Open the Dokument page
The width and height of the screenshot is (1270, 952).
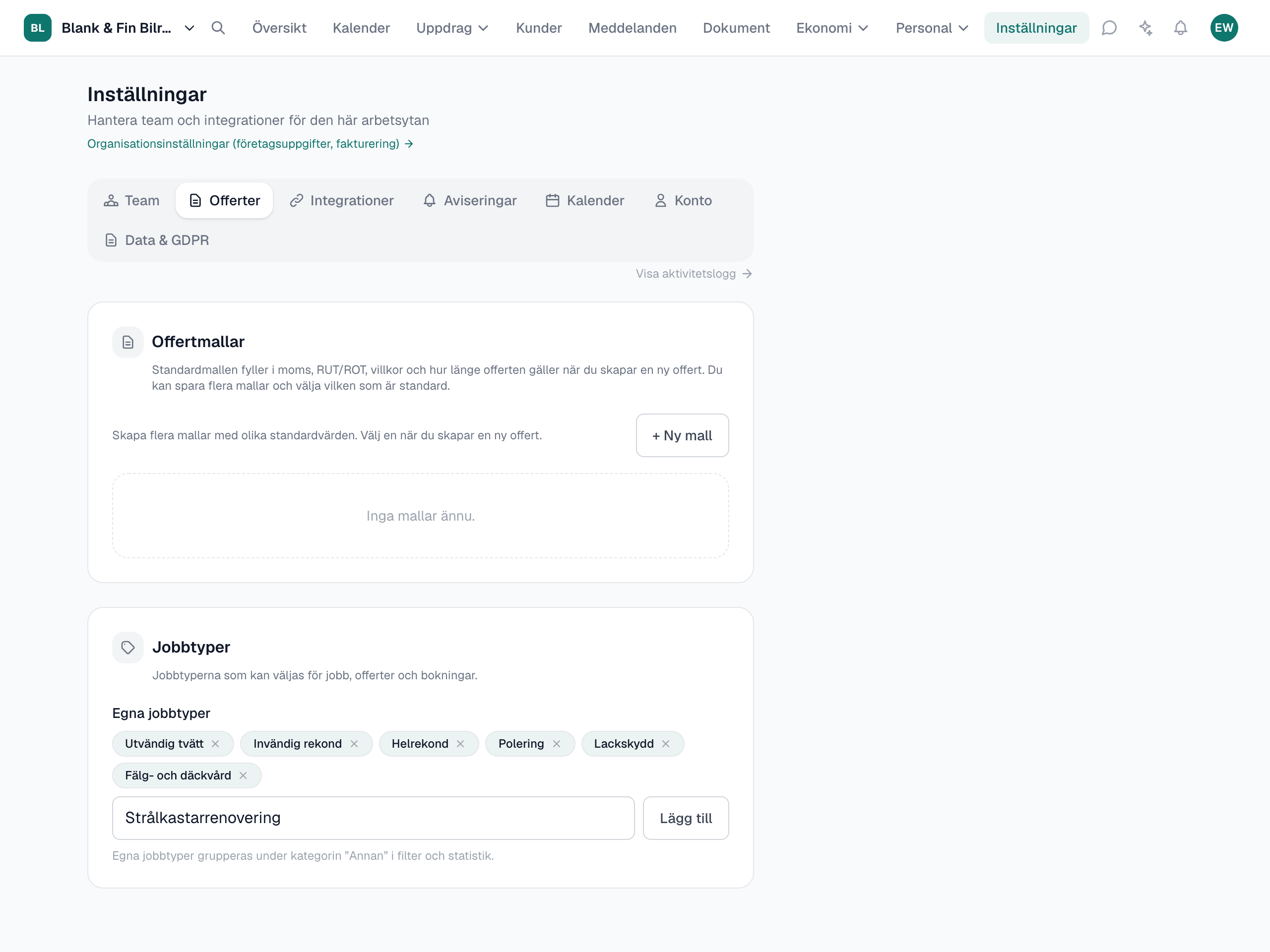[x=736, y=28]
